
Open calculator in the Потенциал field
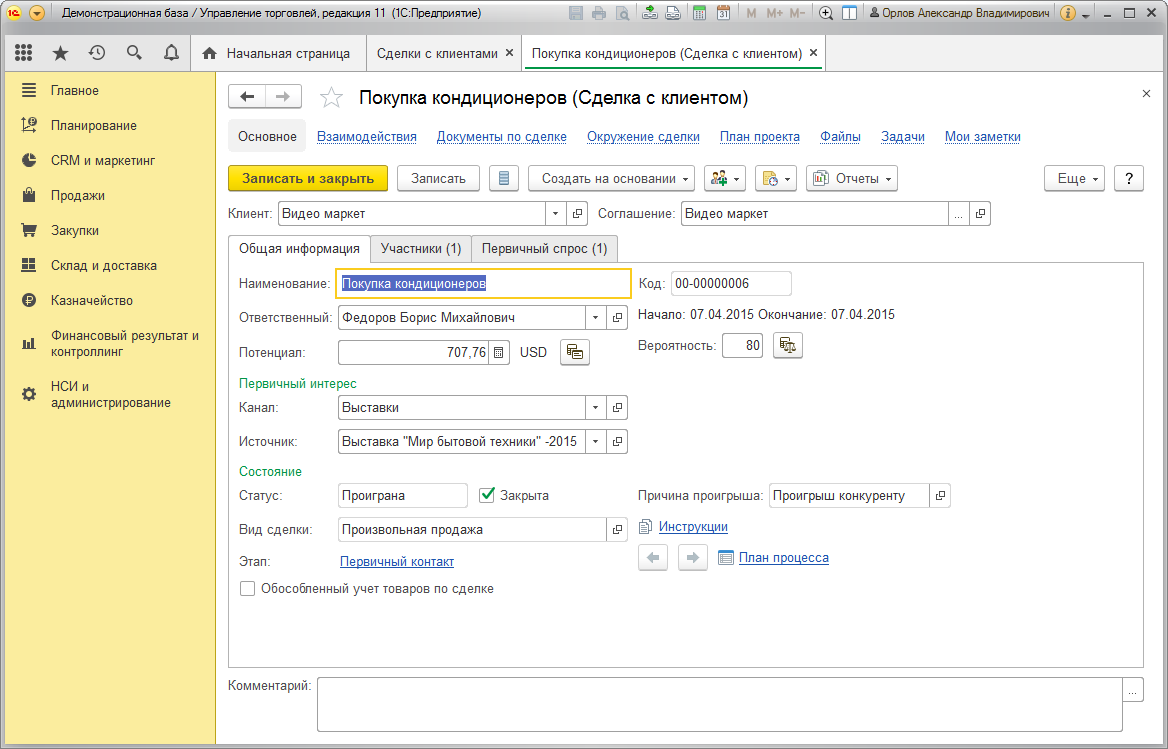[499, 353]
